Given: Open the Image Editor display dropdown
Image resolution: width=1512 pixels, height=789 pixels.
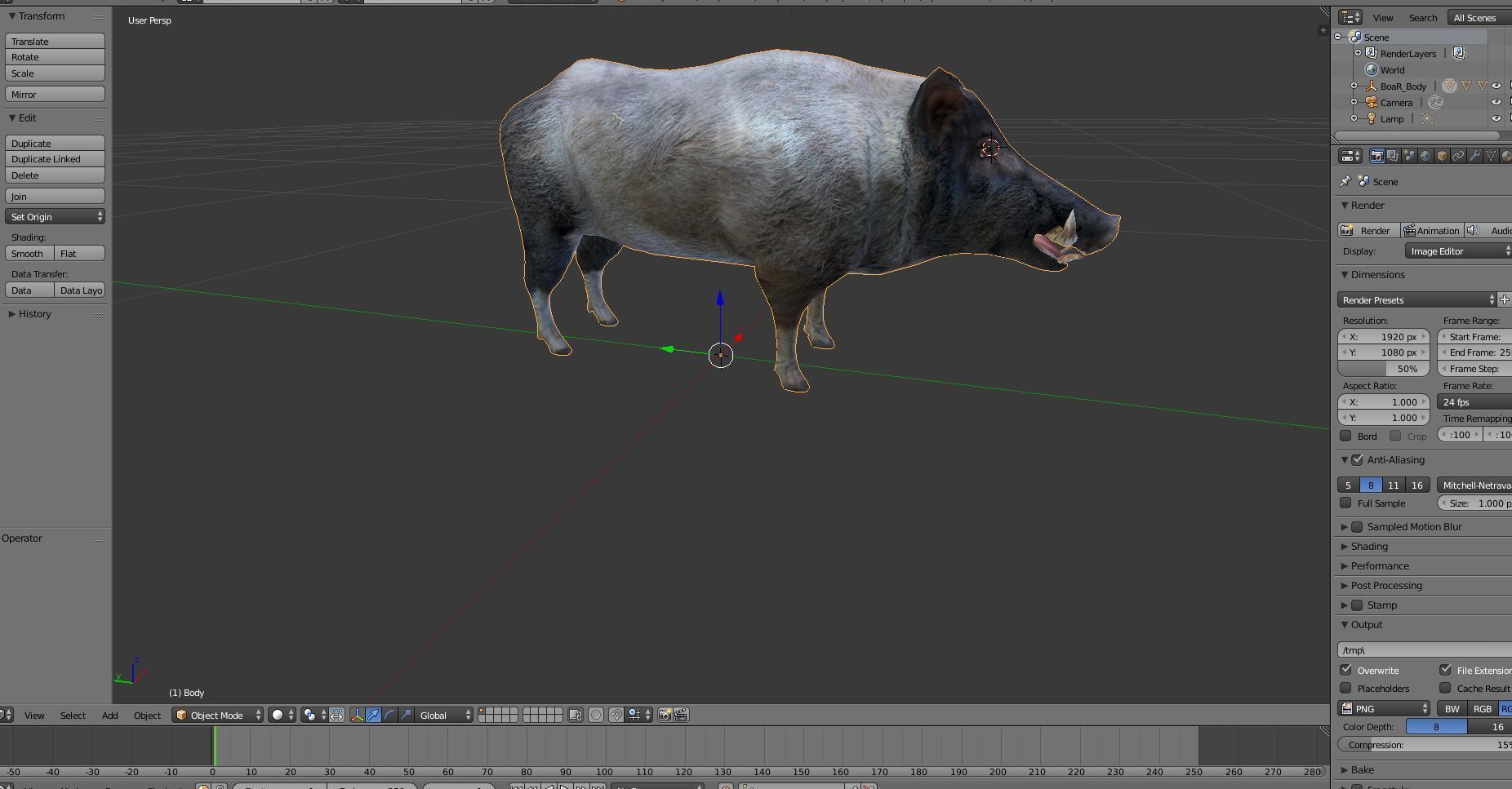Looking at the screenshot, I should click(1458, 250).
